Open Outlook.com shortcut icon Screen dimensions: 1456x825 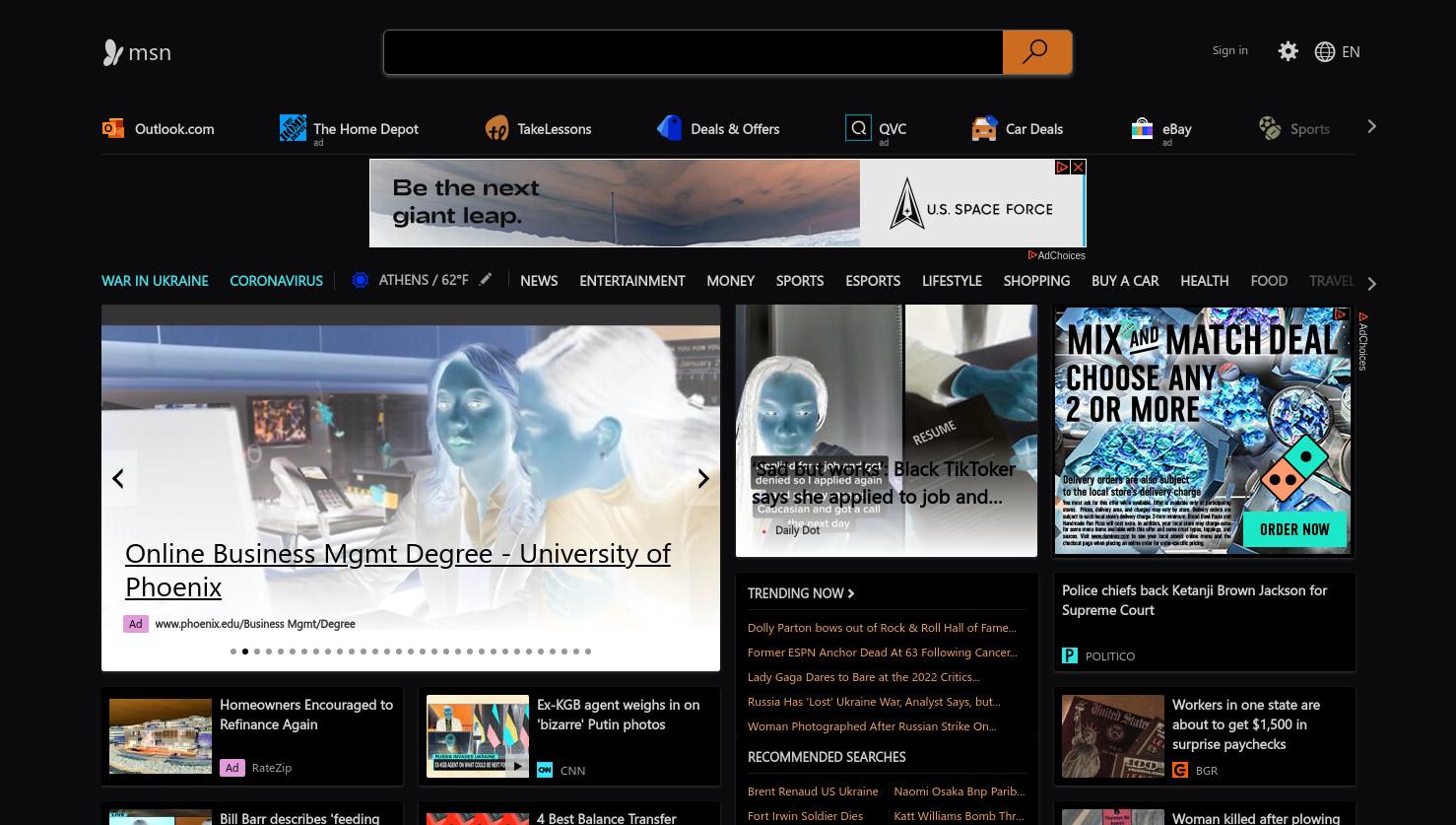113,128
